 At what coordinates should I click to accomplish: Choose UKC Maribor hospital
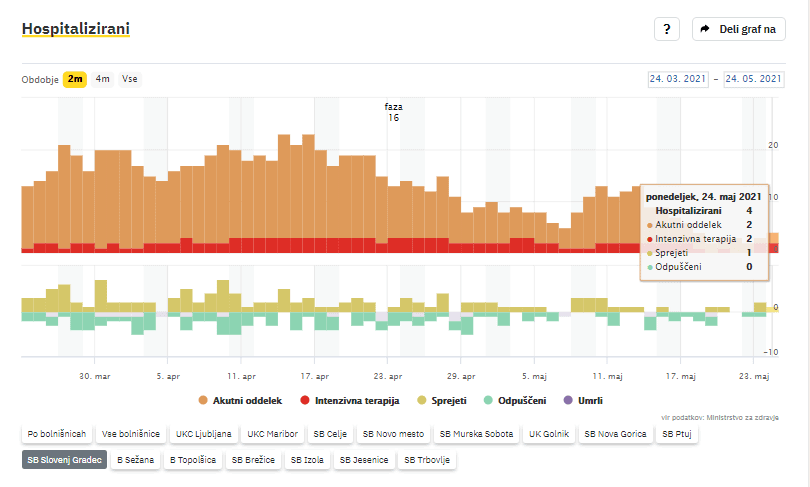pyautogui.click(x=272, y=434)
